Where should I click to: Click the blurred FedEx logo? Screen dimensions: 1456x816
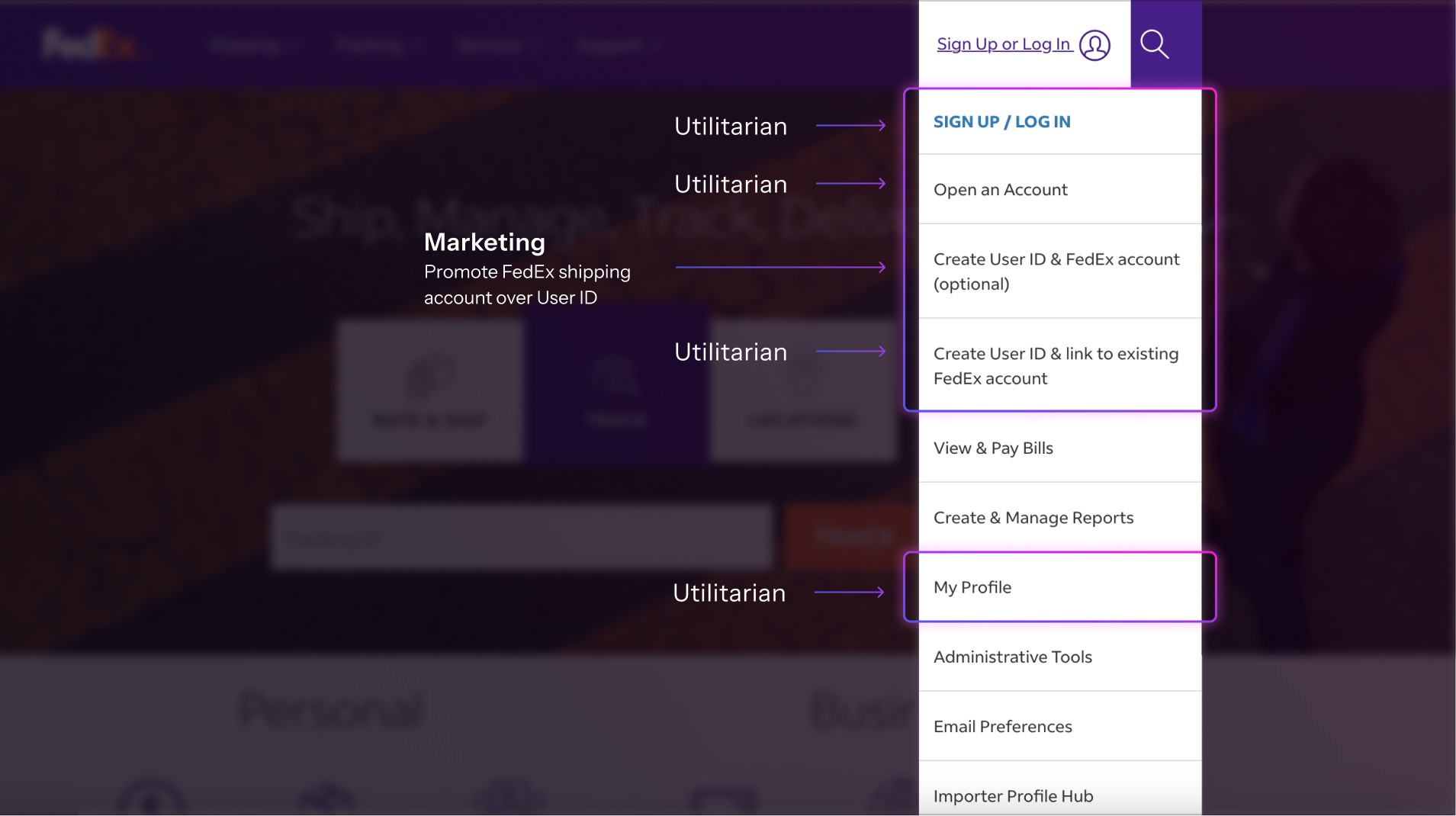click(x=90, y=44)
